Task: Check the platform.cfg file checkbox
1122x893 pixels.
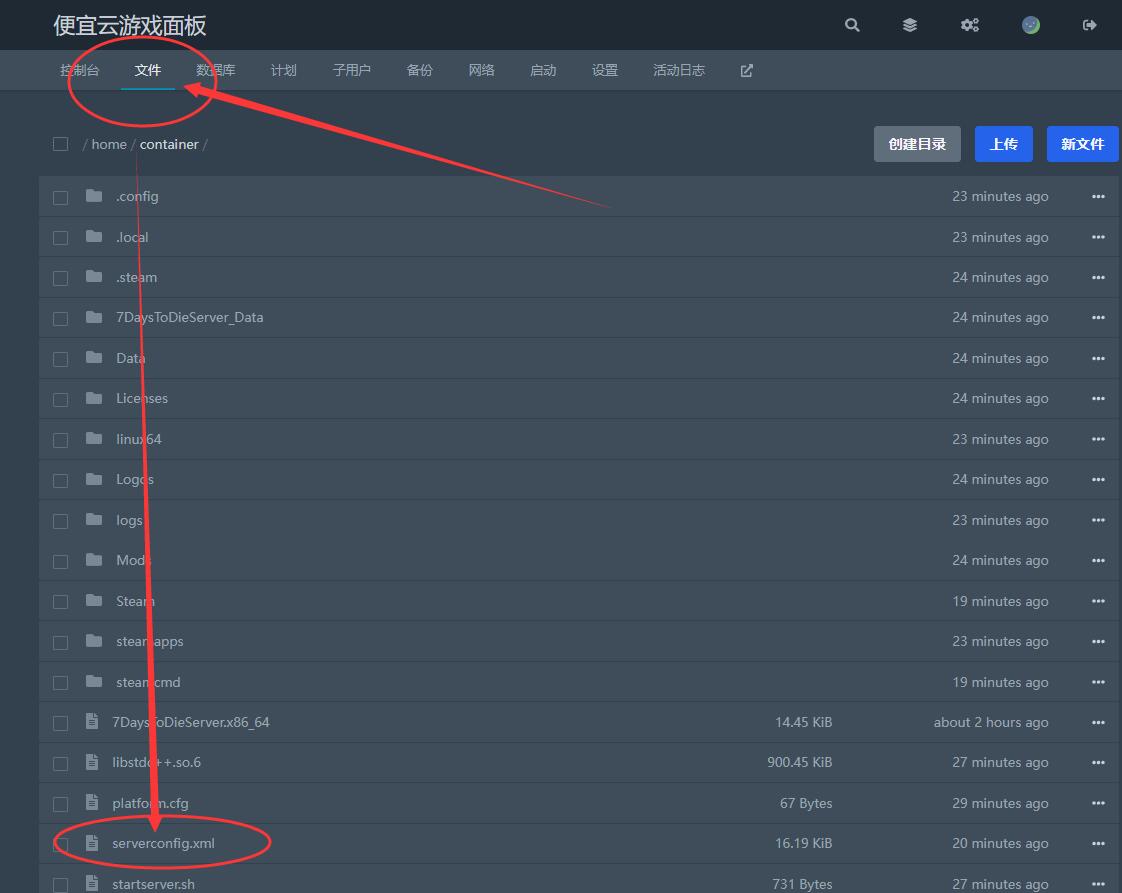Action: [61, 804]
